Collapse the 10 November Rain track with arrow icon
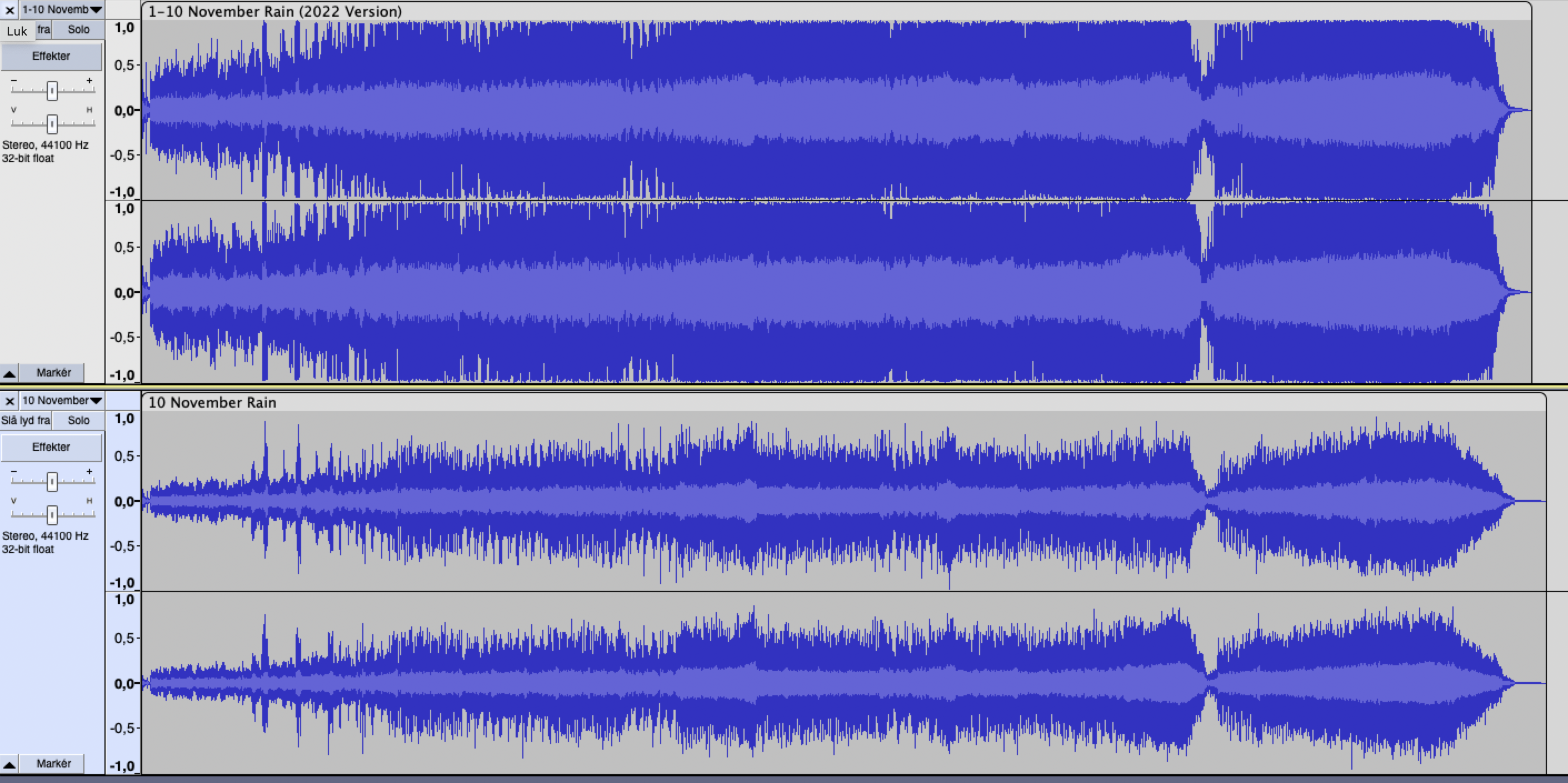 (x=9, y=764)
